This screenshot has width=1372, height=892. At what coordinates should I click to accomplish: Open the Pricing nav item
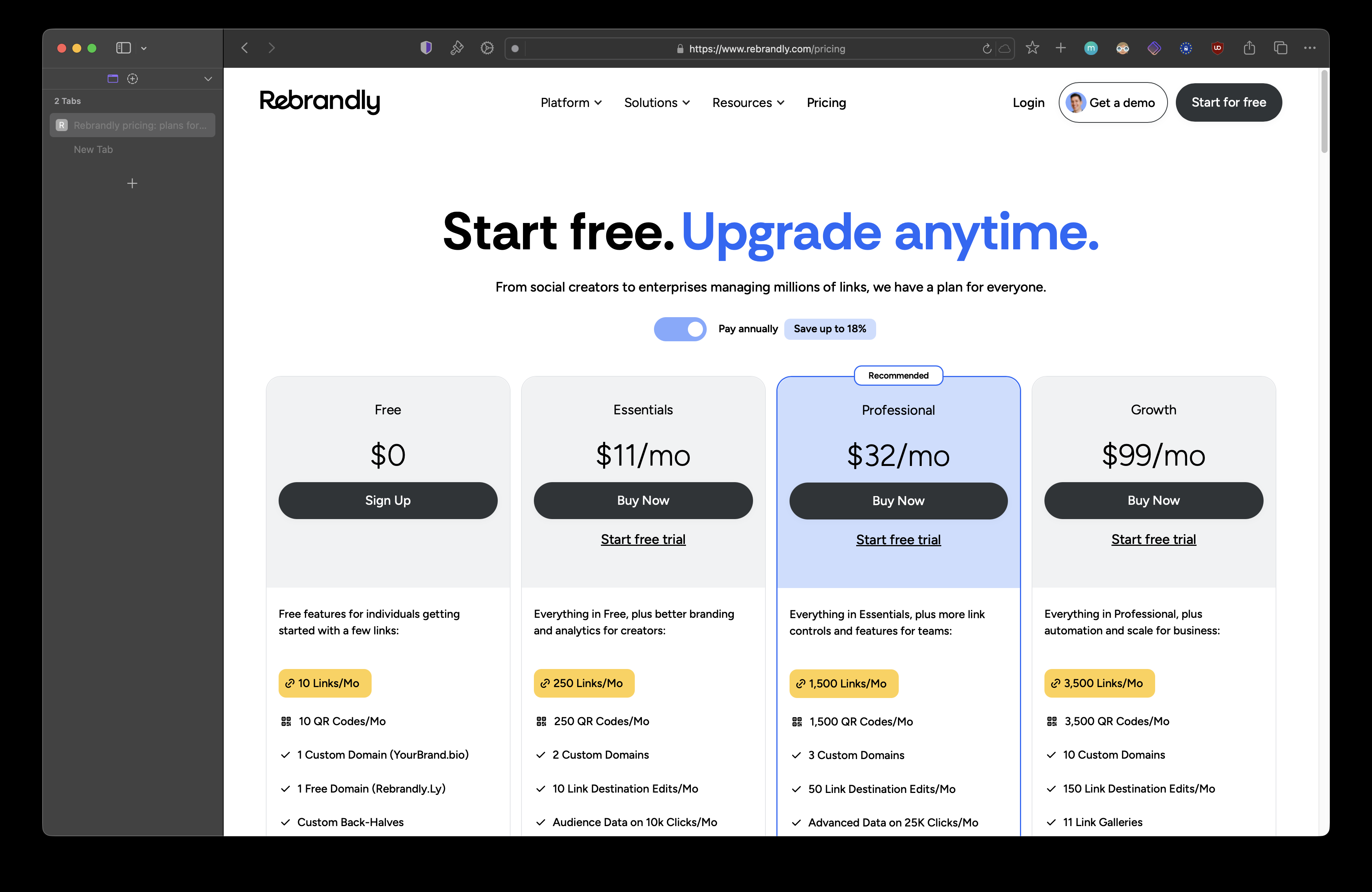pos(826,102)
